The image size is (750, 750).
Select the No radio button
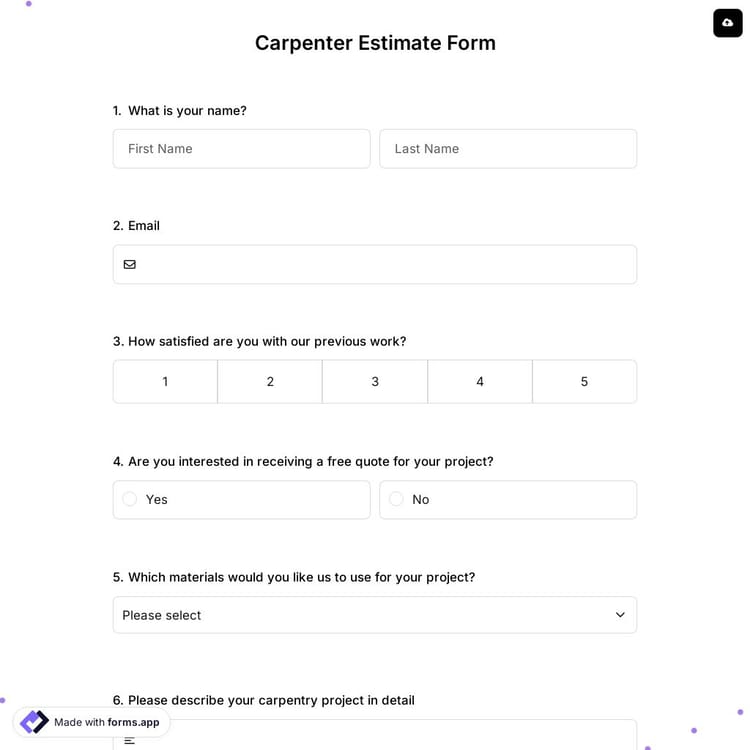point(396,499)
